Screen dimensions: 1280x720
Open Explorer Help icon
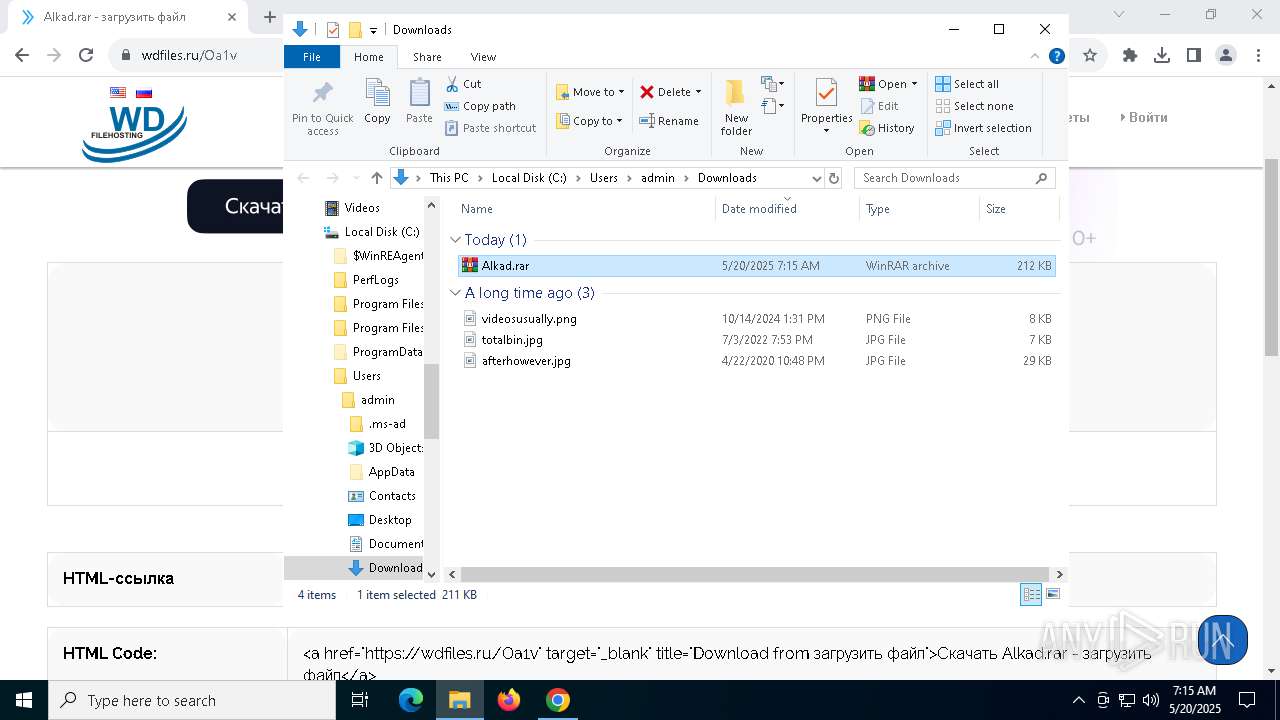(1056, 57)
